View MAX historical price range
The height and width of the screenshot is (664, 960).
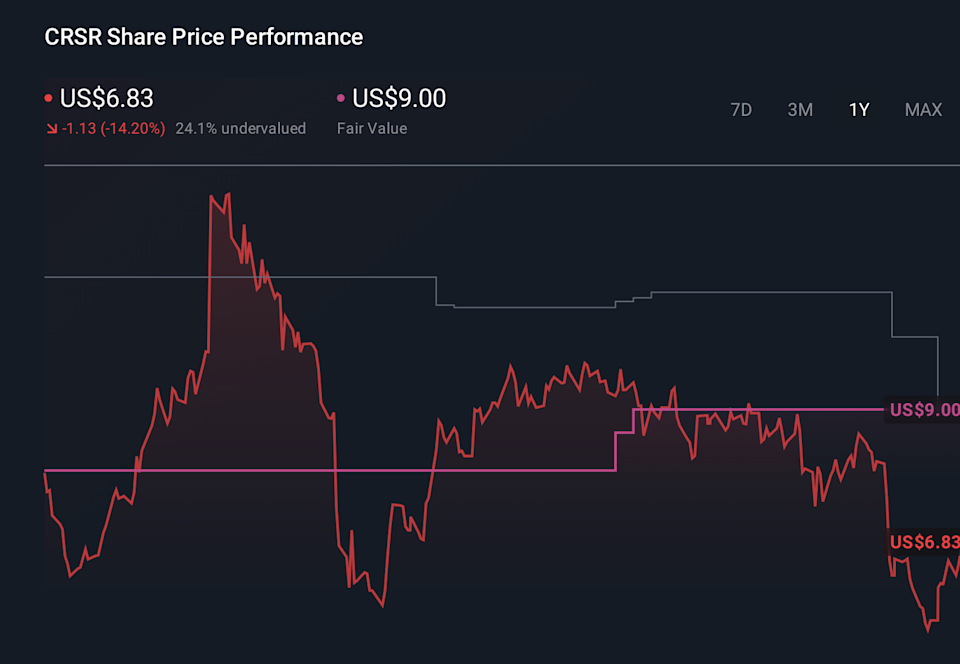click(922, 110)
